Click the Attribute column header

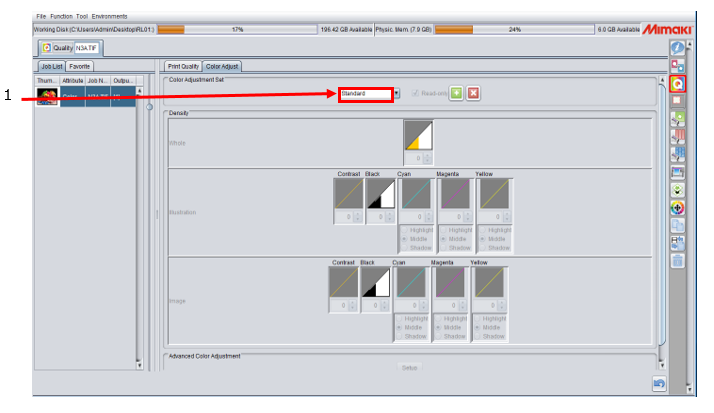72,81
